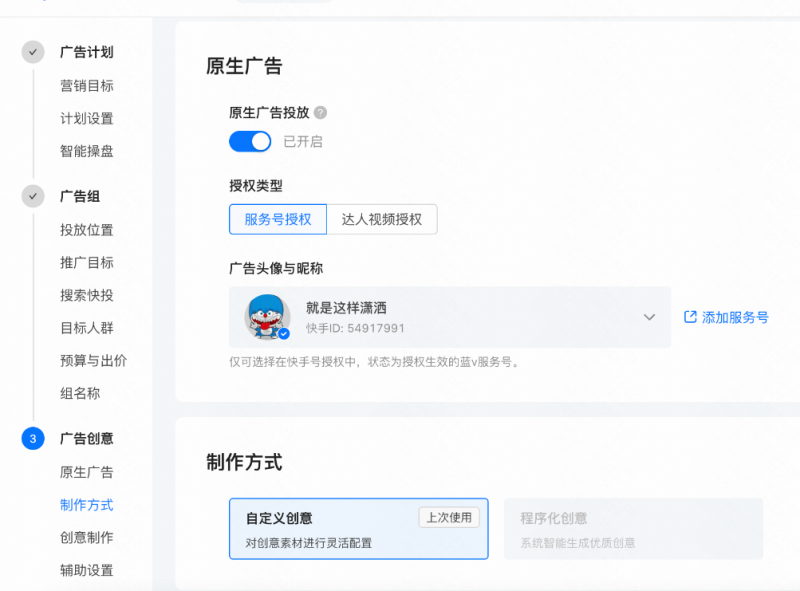Click the checkmark icon beside 广告计划 step
800x591 pixels.
(x=32, y=52)
